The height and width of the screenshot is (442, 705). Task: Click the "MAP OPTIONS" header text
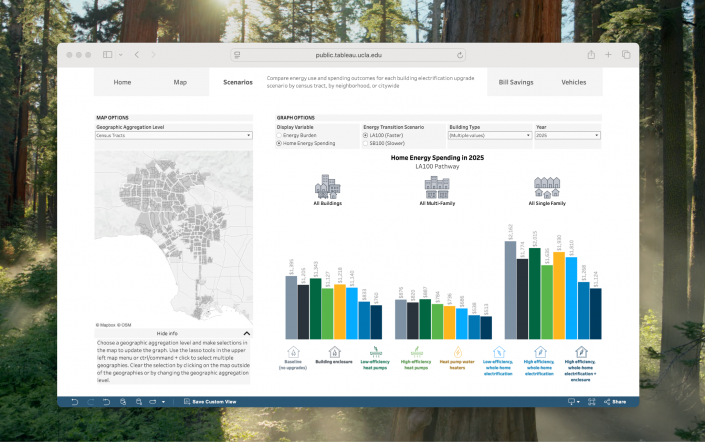112,118
